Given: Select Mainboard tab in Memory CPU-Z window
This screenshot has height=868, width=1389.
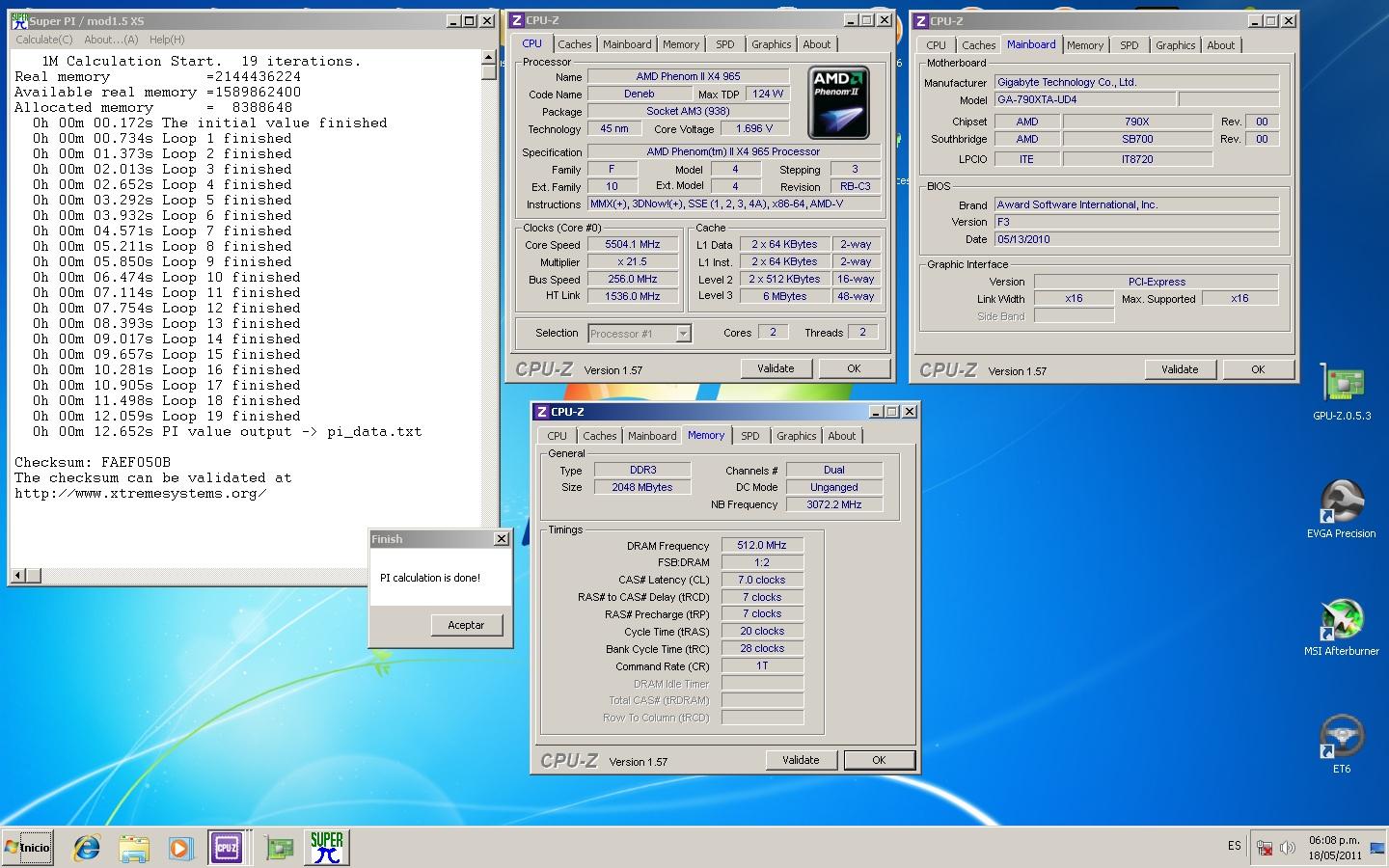Looking at the screenshot, I should 652,436.
